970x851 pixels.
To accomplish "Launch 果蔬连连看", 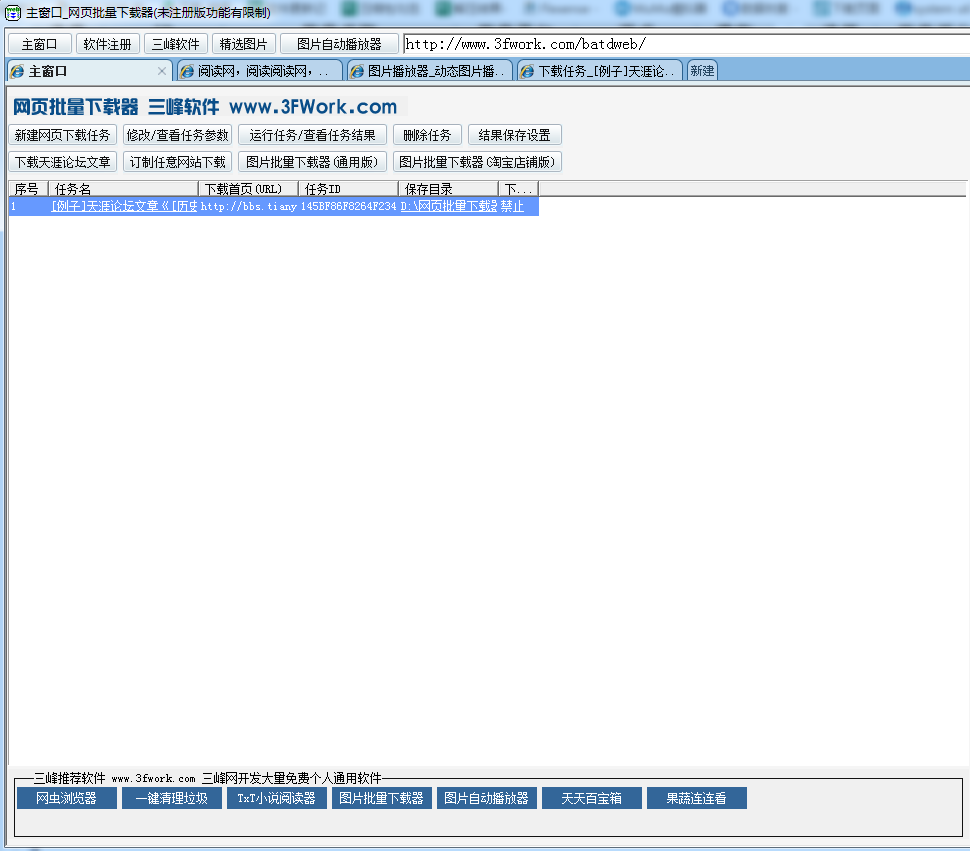I will [697, 798].
